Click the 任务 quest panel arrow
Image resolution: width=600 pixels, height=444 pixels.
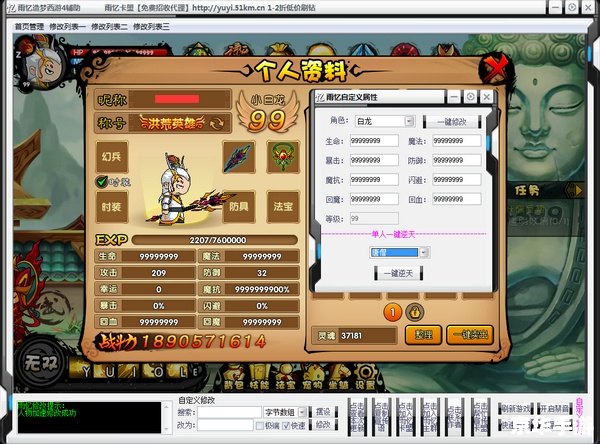click(576, 190)
